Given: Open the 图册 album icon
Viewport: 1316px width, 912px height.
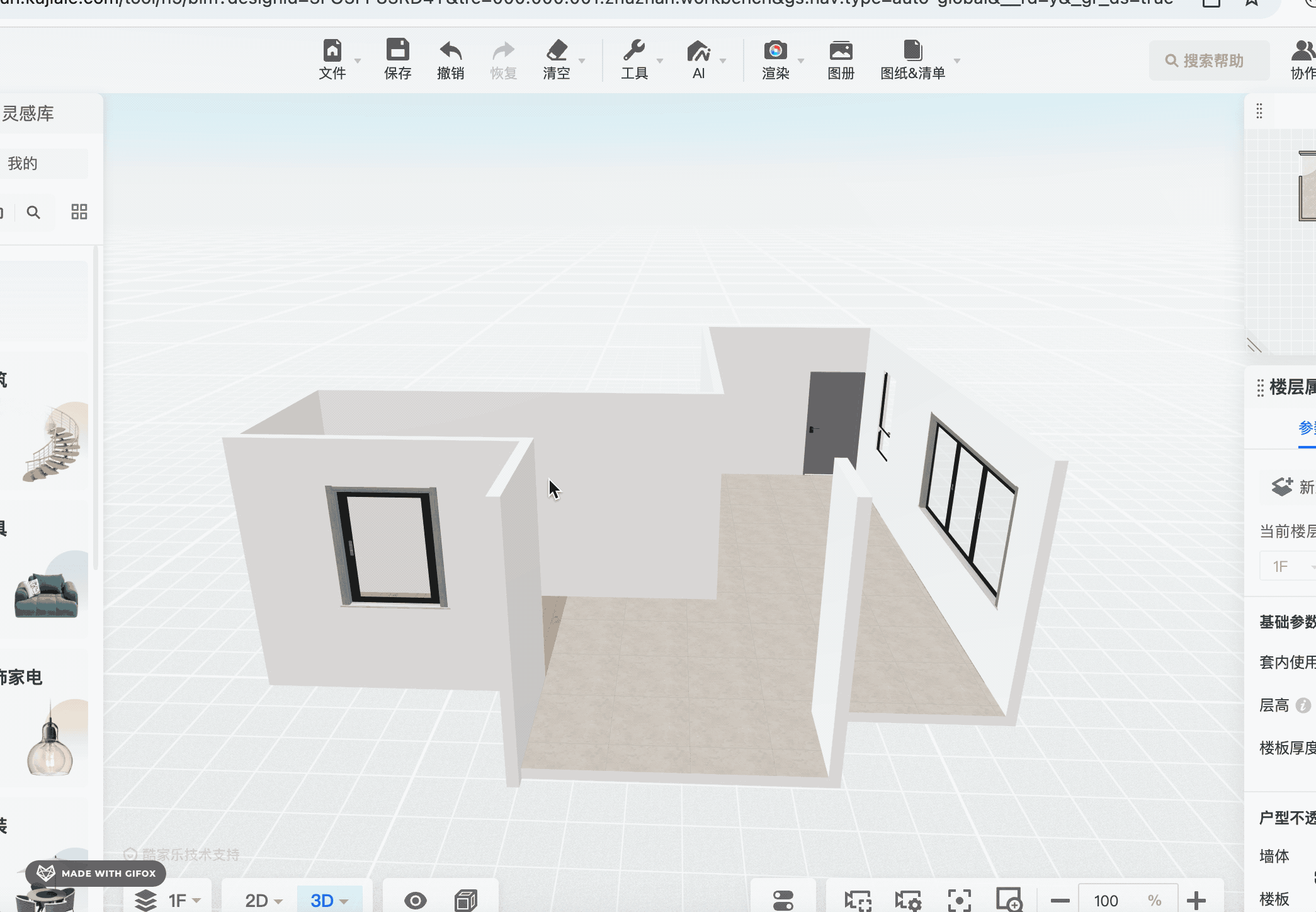Looking at the screenshot, I should pos(841,50).
